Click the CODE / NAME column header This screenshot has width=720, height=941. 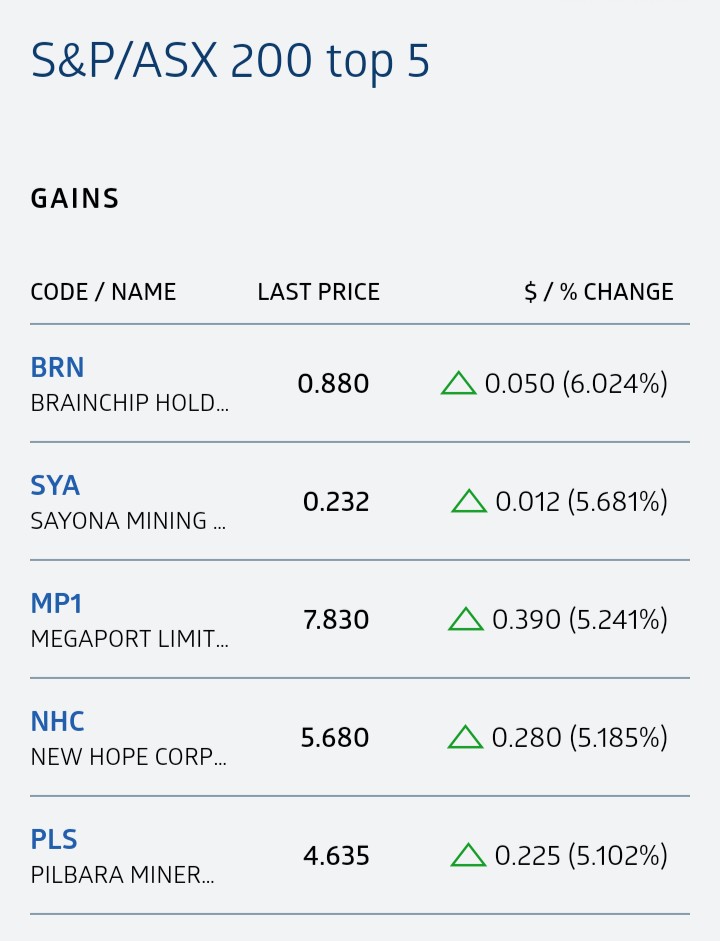[103, 292]
